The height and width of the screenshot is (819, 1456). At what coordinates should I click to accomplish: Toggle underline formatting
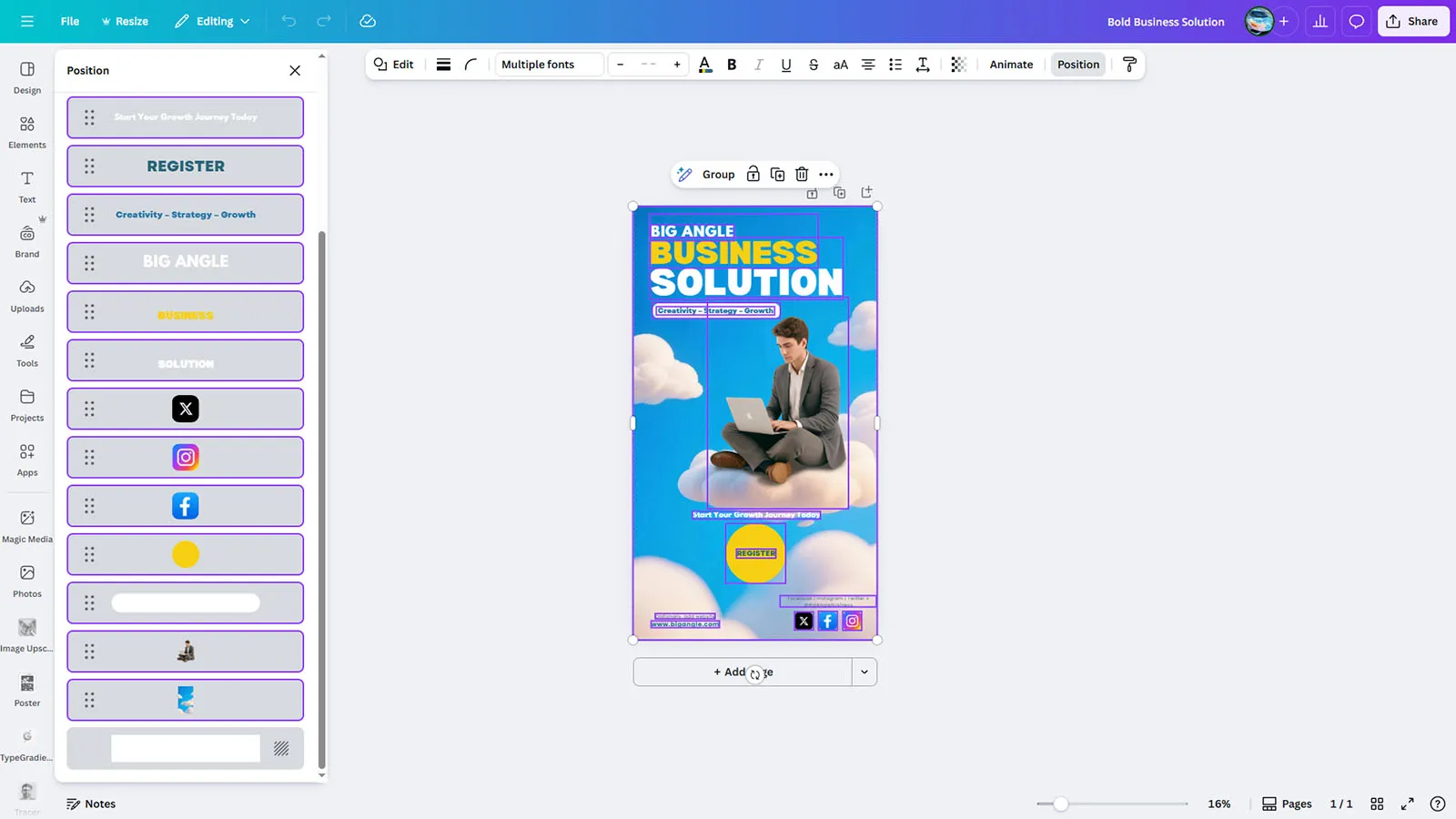pos(785,65)
